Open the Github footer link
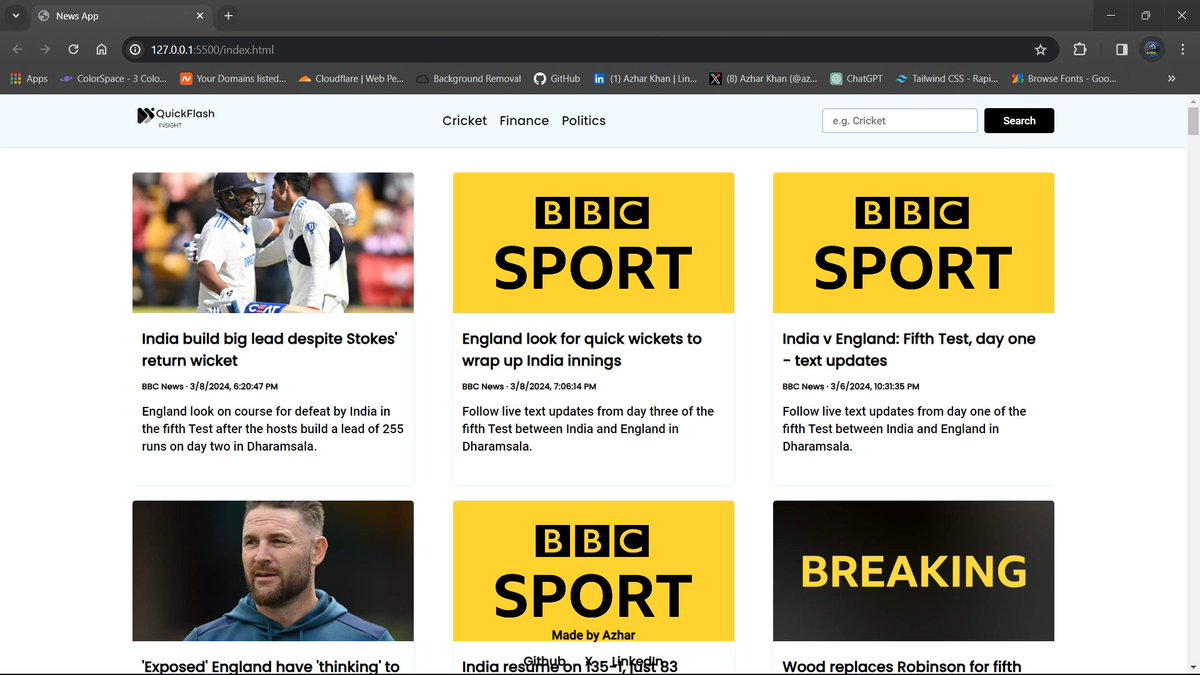The width and height of the screenshot is (1200, 675). 545,662
